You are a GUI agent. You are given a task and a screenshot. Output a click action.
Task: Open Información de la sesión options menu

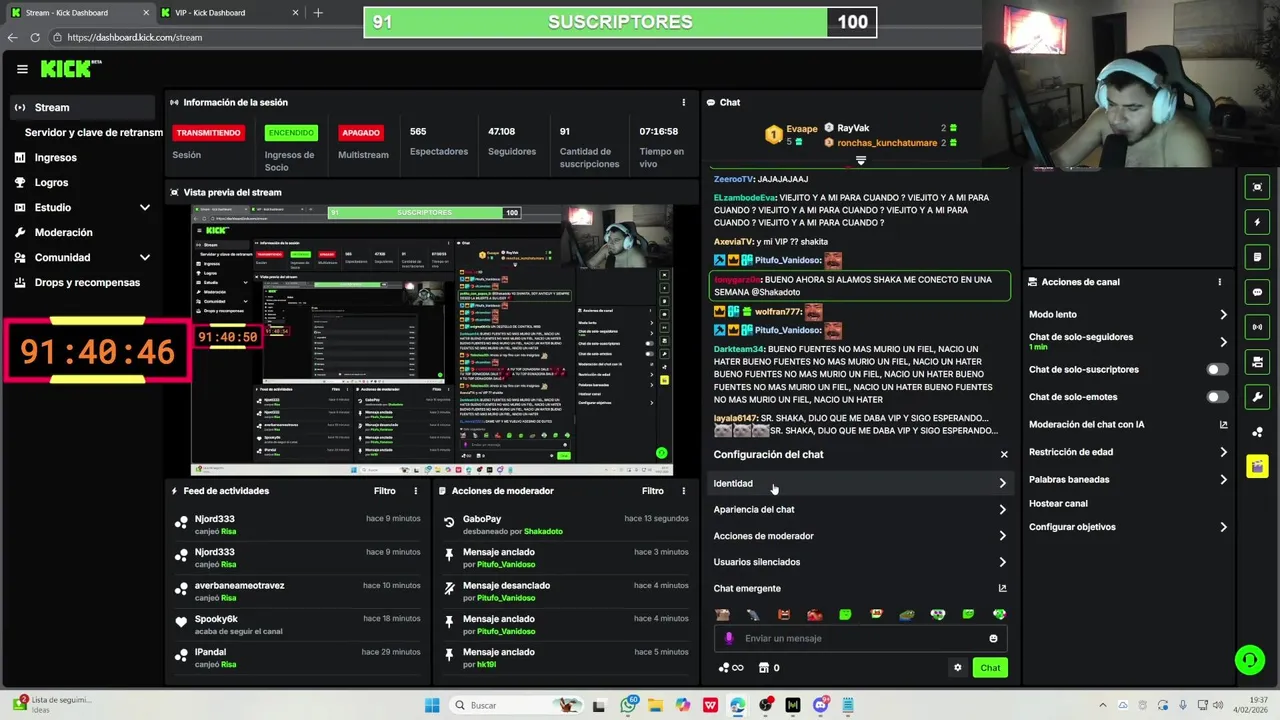point(684,102)
